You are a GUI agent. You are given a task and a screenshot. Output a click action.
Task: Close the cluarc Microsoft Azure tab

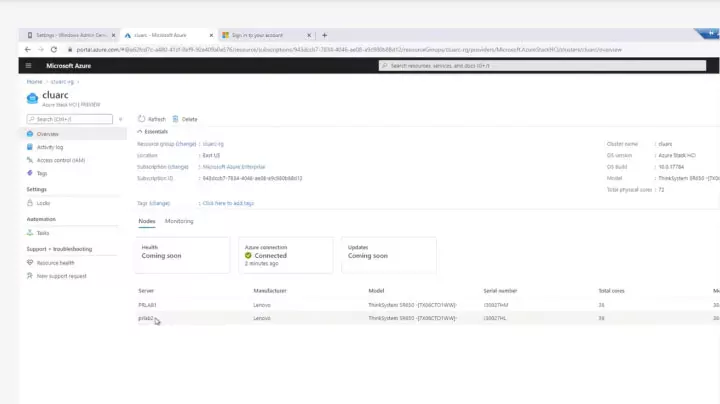(211, 35)
